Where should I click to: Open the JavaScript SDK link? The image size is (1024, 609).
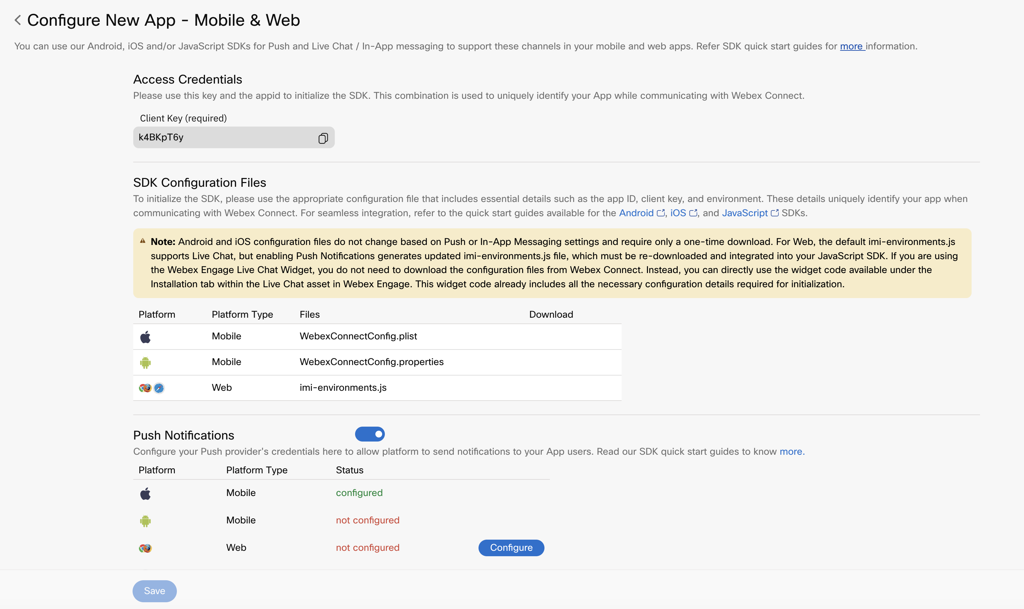click(745, 212)
